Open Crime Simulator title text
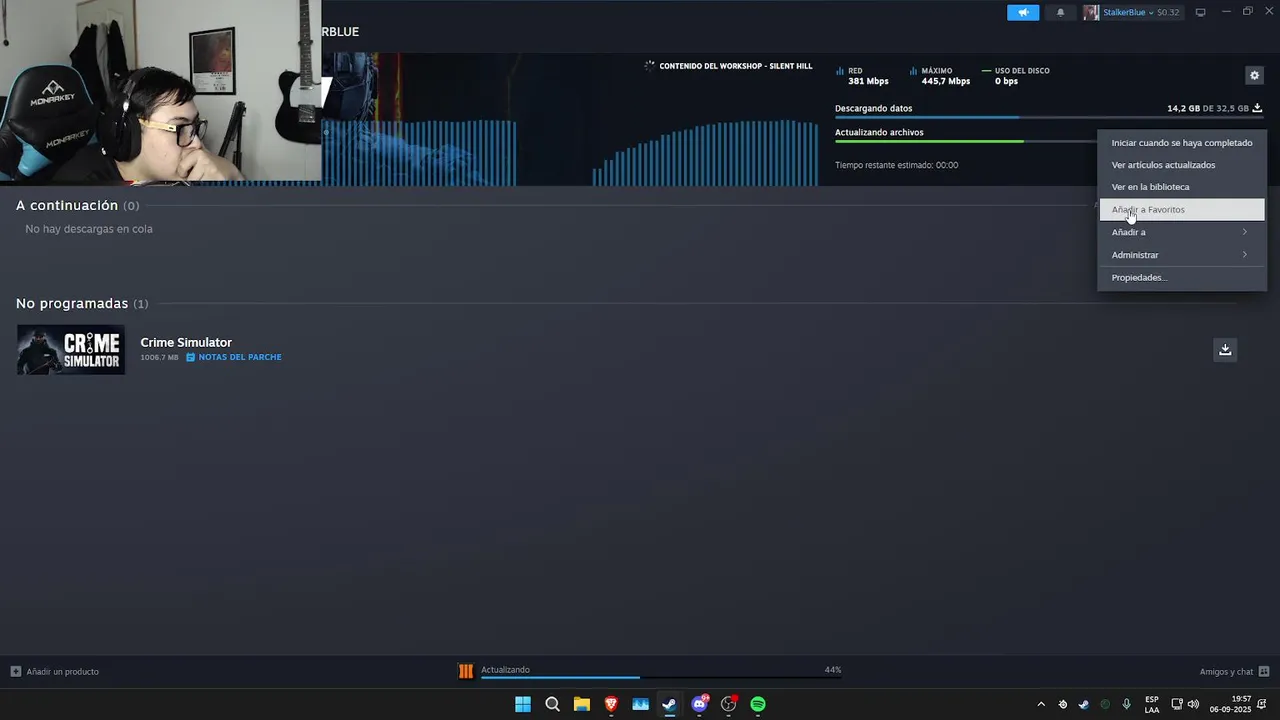This screenshot has width=1280, height=720. pos(186,342)
